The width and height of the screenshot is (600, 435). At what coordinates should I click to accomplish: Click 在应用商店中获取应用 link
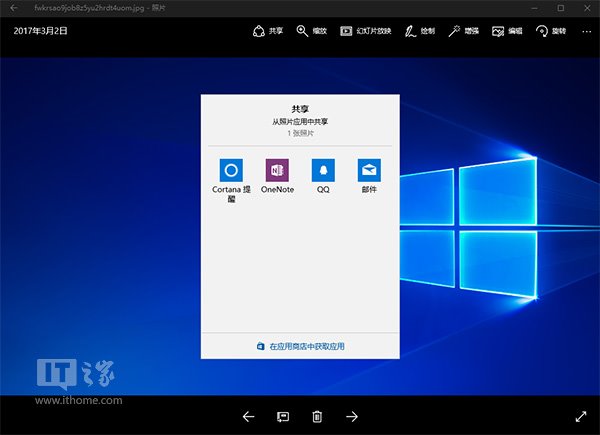click(x=300, y=346)
